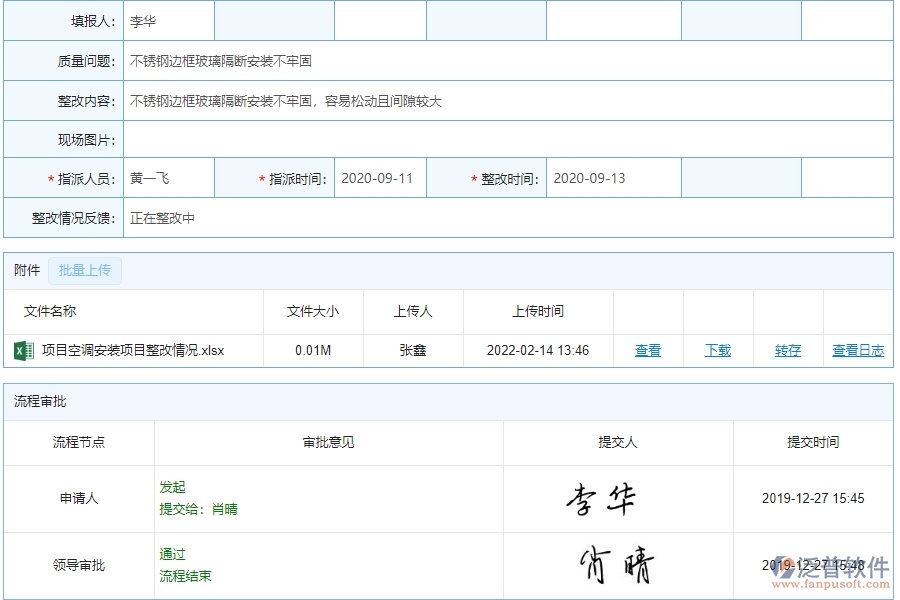Open the 批量上传 upload button
The height and width of the screenshot is (600, 900).
[x=85, y=270]
